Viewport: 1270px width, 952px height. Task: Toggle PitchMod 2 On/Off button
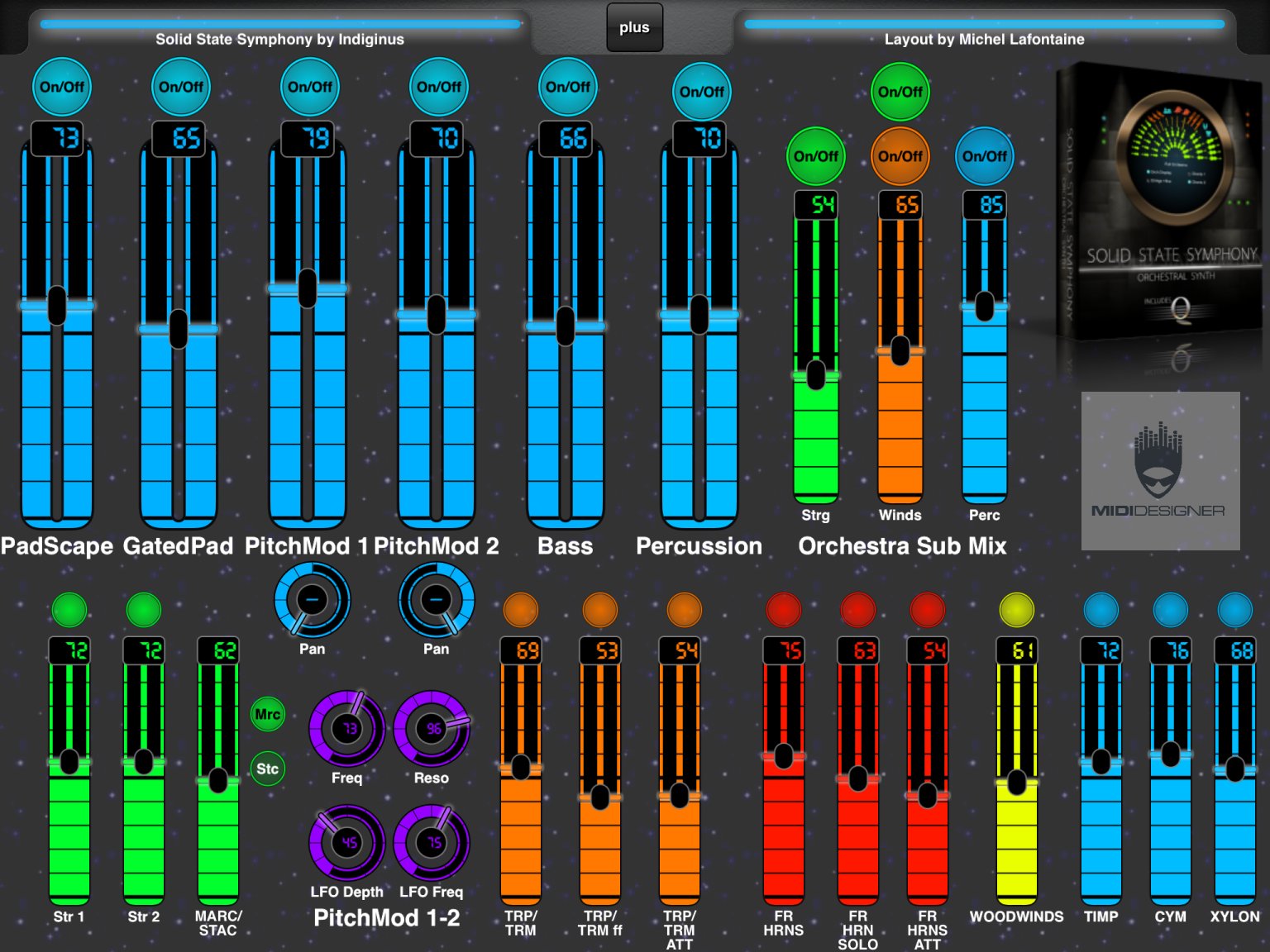point(439,87)
